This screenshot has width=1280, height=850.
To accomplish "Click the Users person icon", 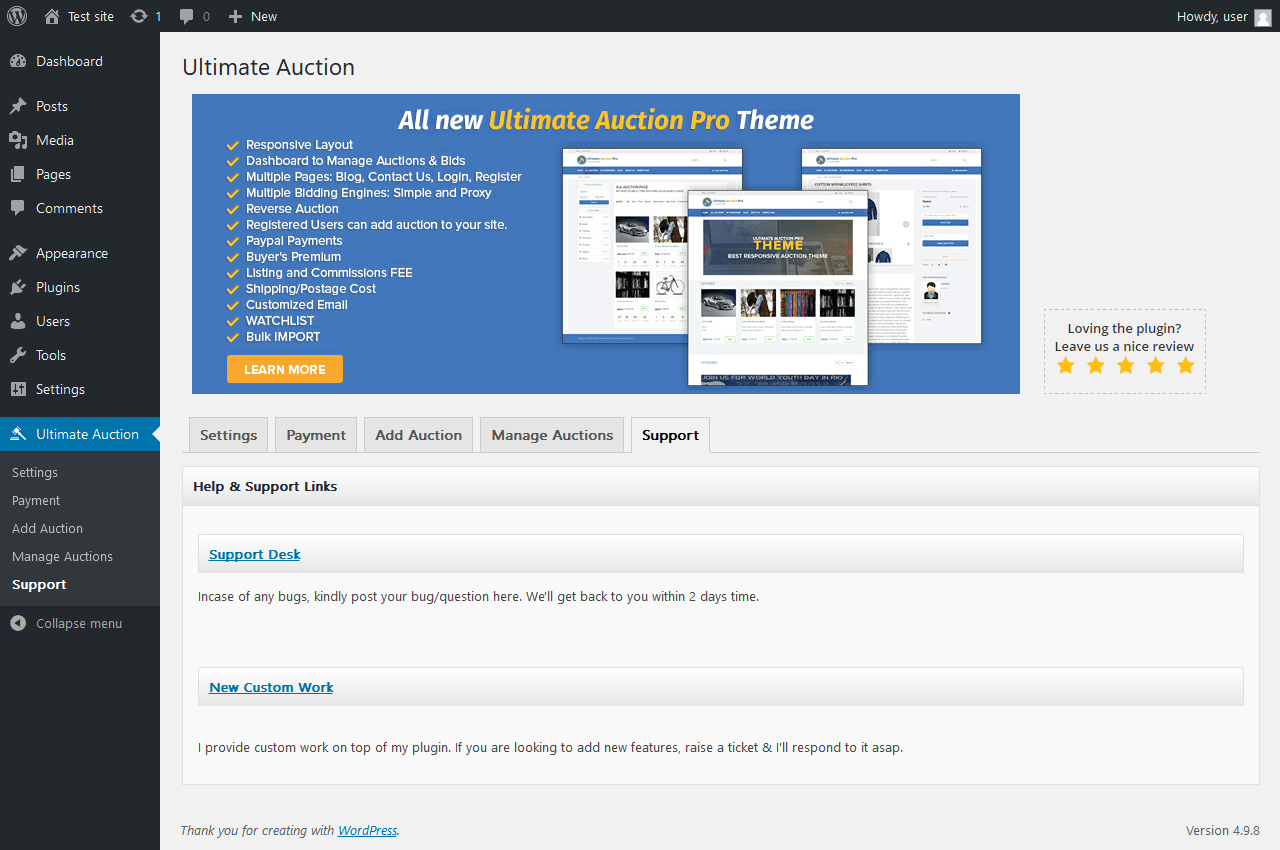I will [x=18, y=321].
